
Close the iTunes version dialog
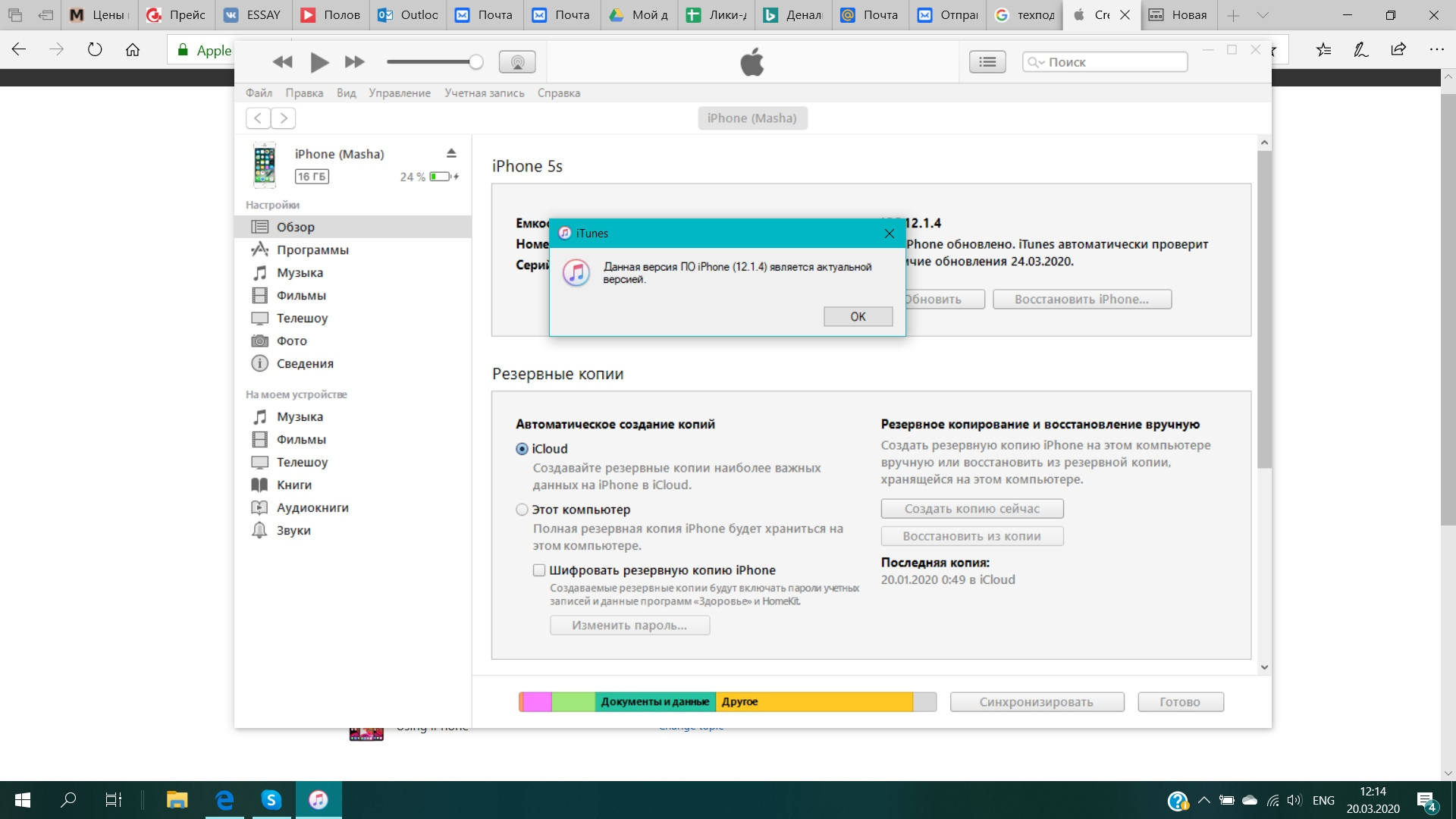[890, 234]
